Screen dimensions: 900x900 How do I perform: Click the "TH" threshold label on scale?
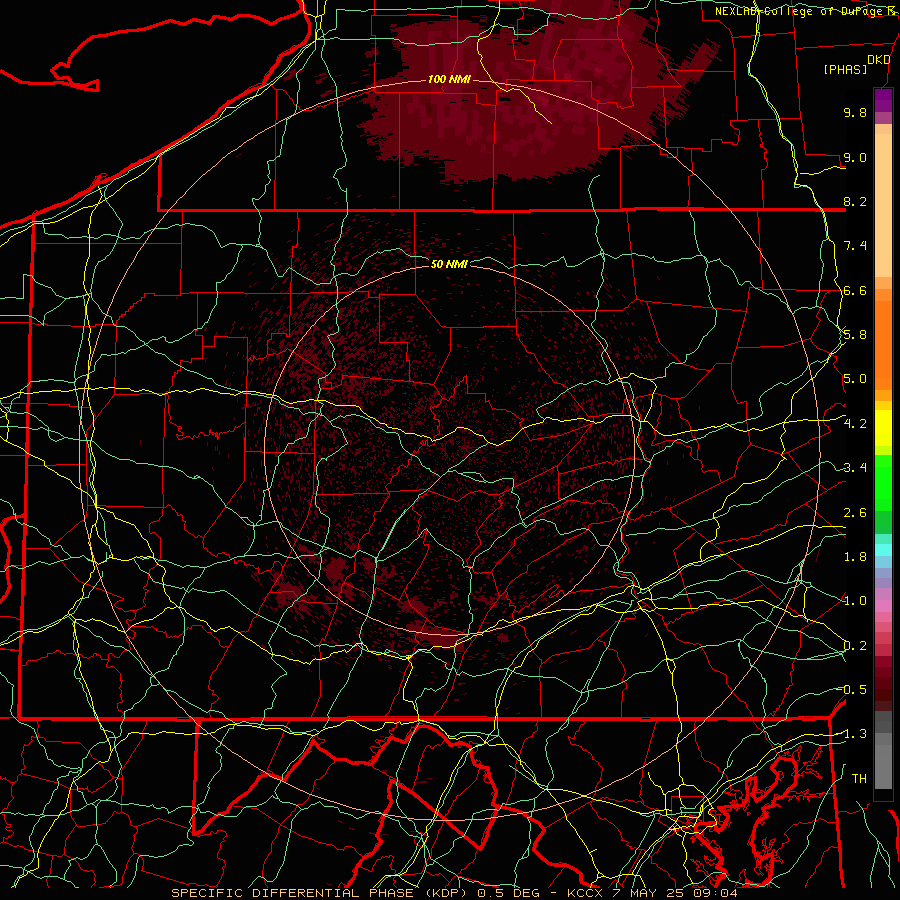(x=859, y=779)
